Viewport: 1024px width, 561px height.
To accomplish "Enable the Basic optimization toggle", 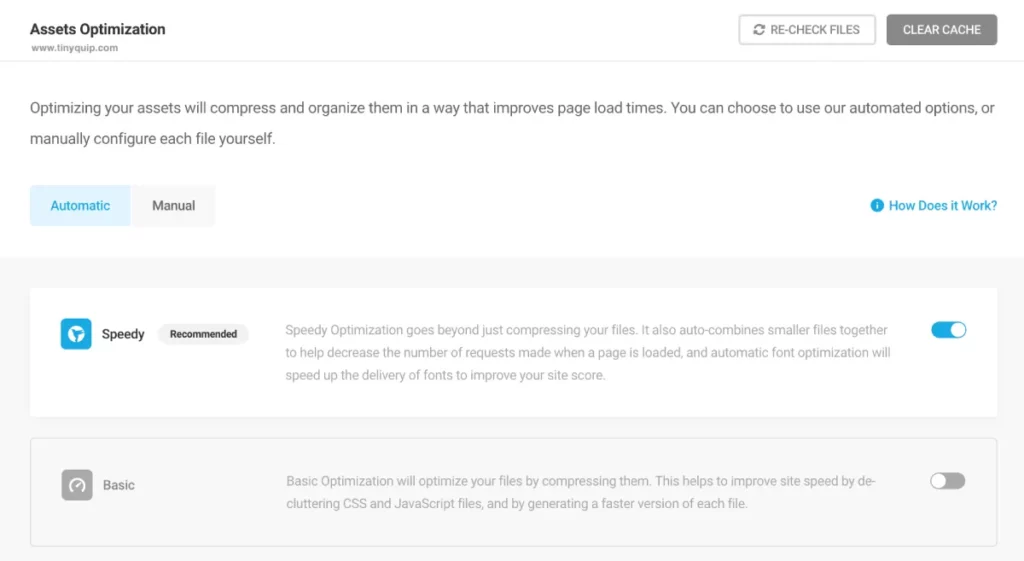I will point(948,481).
